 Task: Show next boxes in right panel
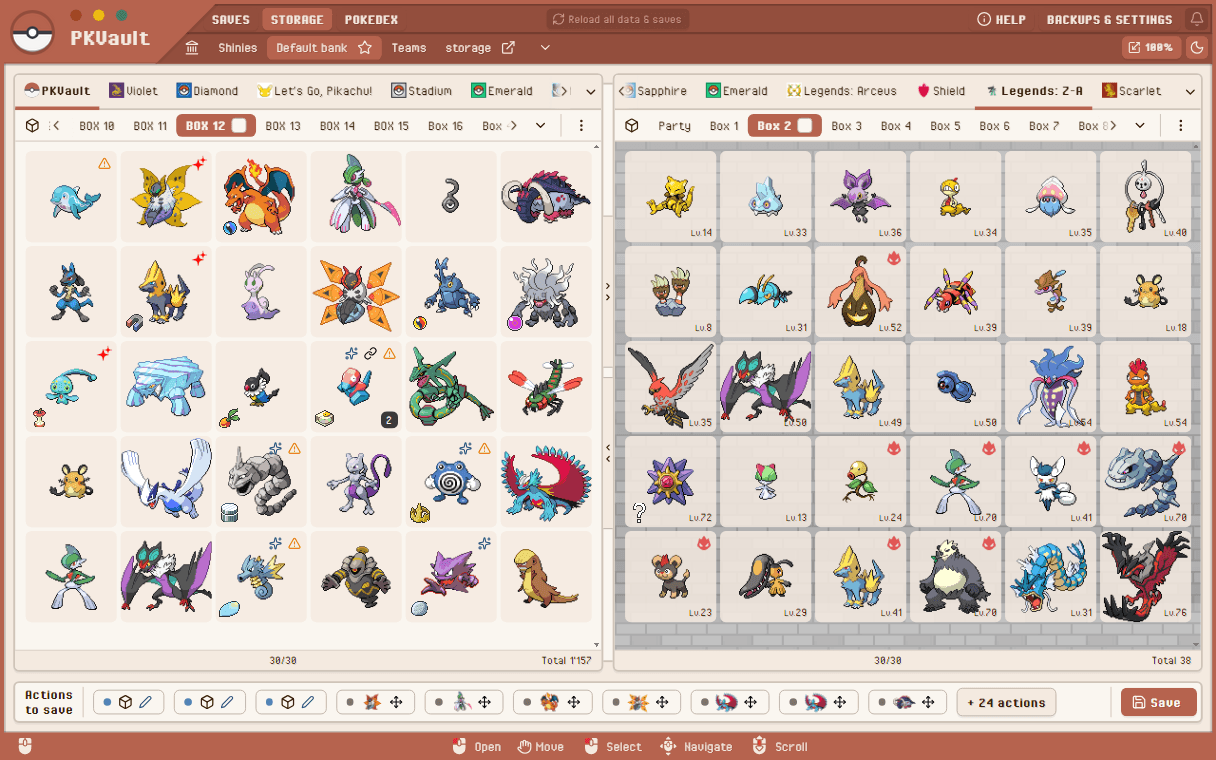[x=1112, y=125]
